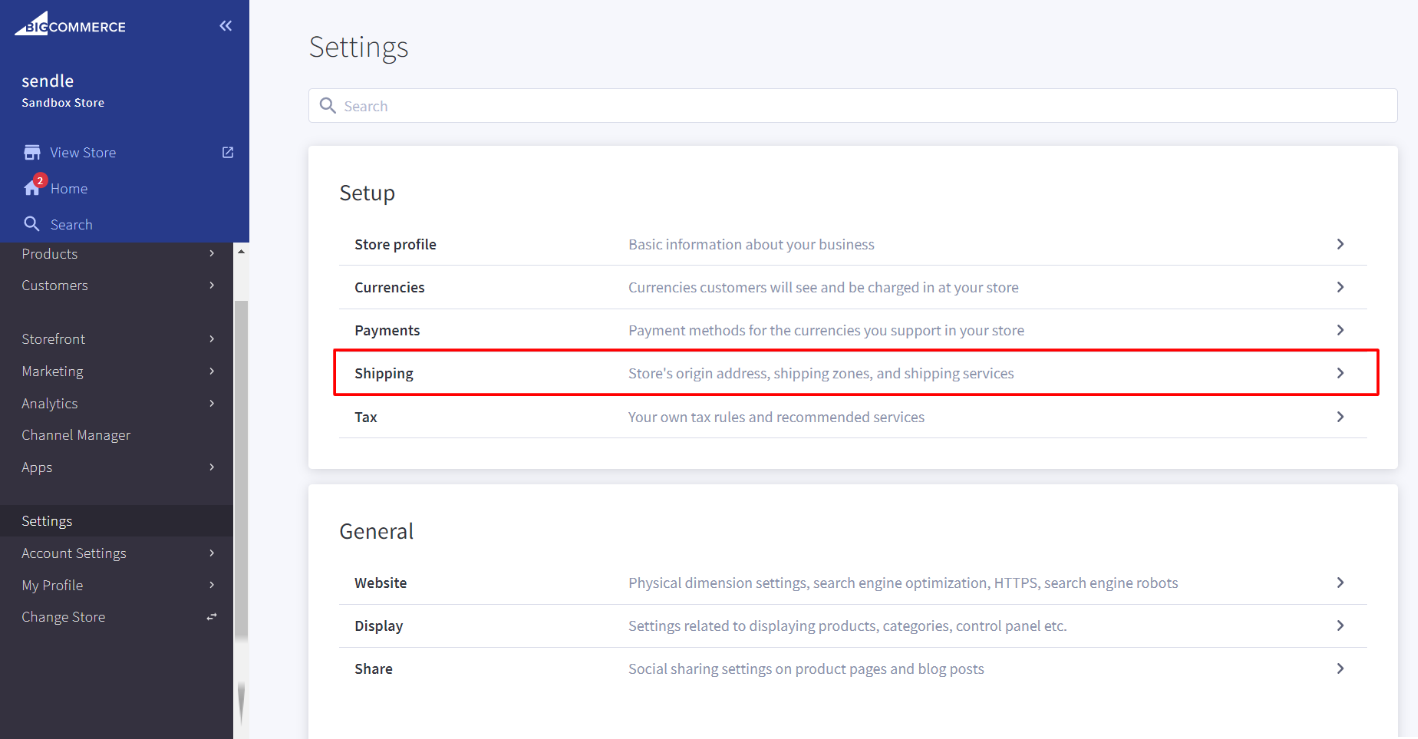This screenshot has width=1418, height=739.
Task: Click the external-link icon next to View Store
Action: pos(227,151)
